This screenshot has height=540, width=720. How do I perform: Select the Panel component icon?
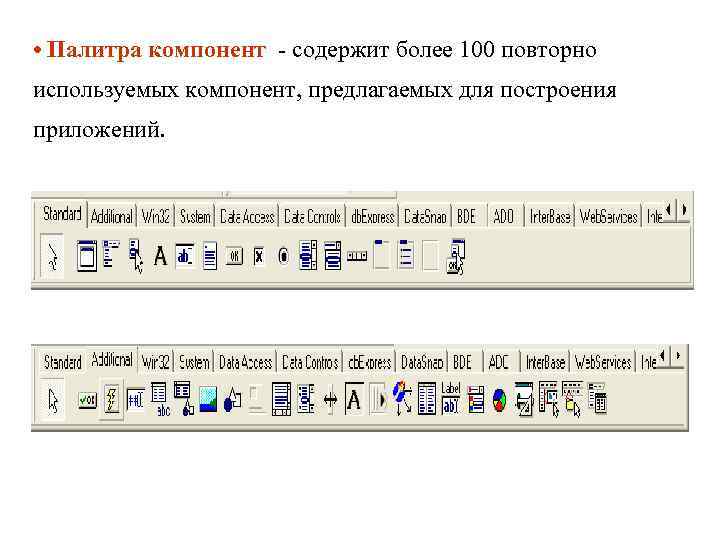click(x=431, y=255)
